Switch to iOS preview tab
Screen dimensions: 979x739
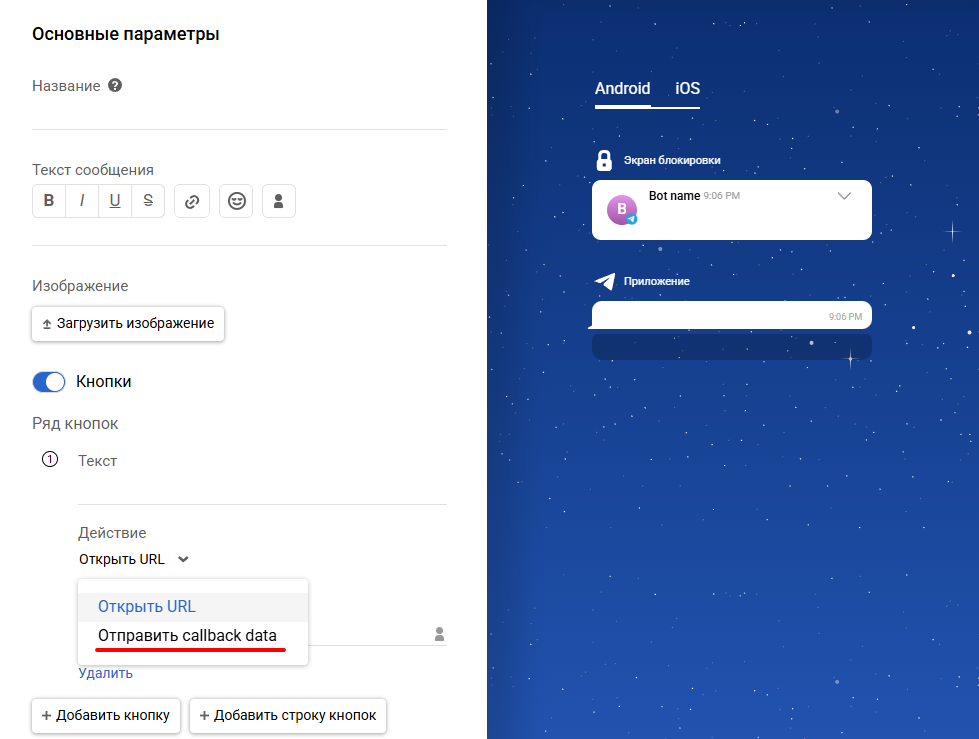[x=687, y=89]
